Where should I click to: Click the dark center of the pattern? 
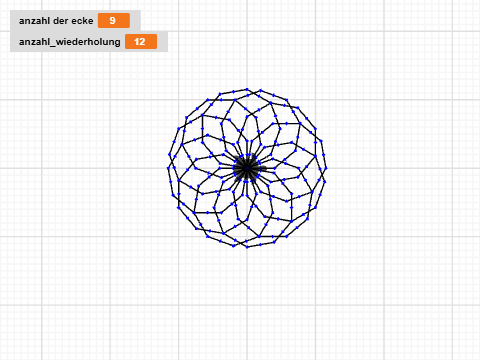pos(247,168)
